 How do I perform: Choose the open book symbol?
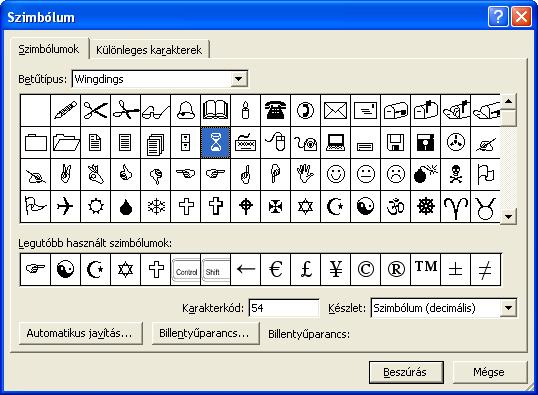pyautogui.click(x=215, y=111)
